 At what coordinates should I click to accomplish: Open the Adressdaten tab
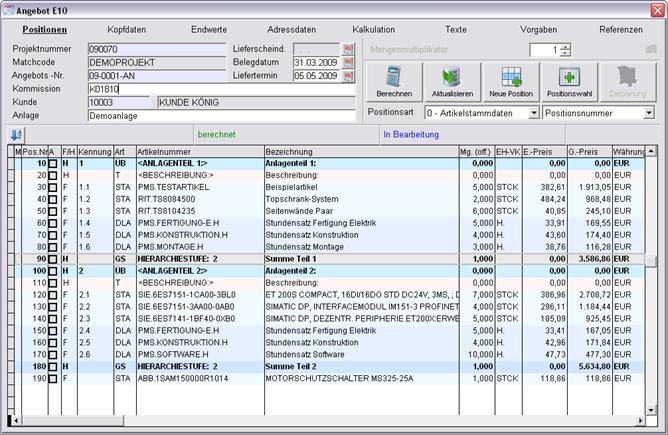290,30
